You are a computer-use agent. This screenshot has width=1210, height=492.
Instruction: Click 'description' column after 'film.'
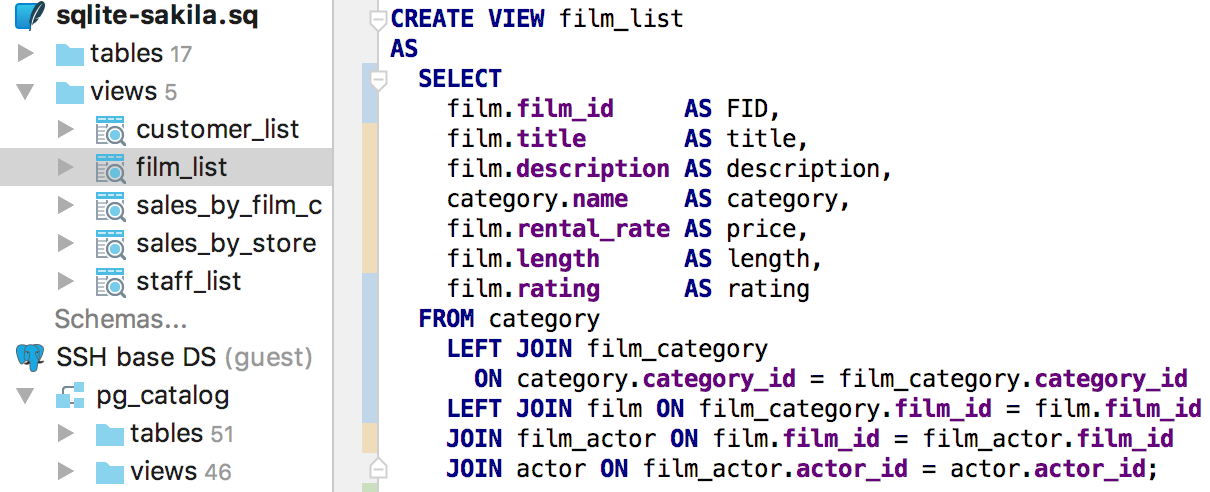coord(593,169)
